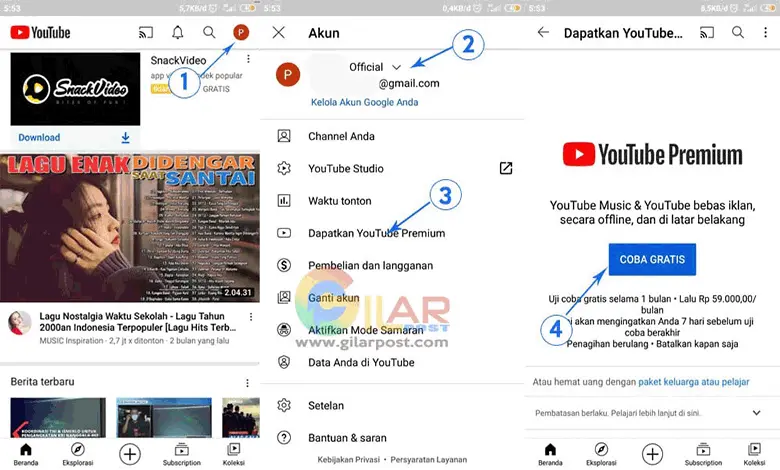This screenshot has height=470, width=780.
Task: Tap cast icon on Premium page
Action: [707, 33]
